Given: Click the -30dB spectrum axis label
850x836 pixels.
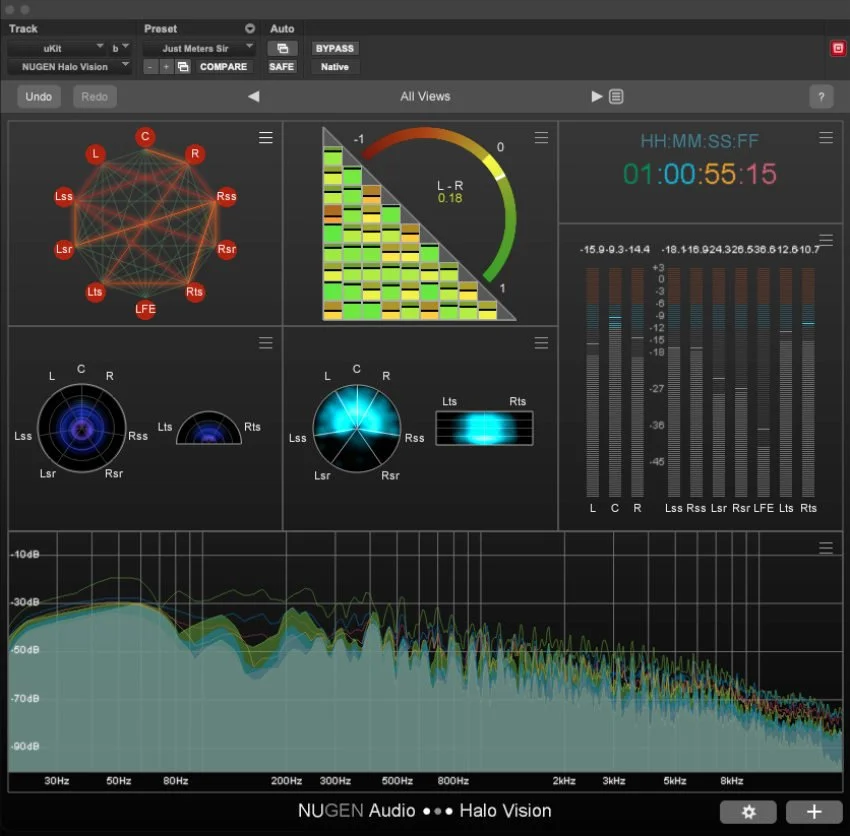Looking at the screenshot, I should click(25, 602).
